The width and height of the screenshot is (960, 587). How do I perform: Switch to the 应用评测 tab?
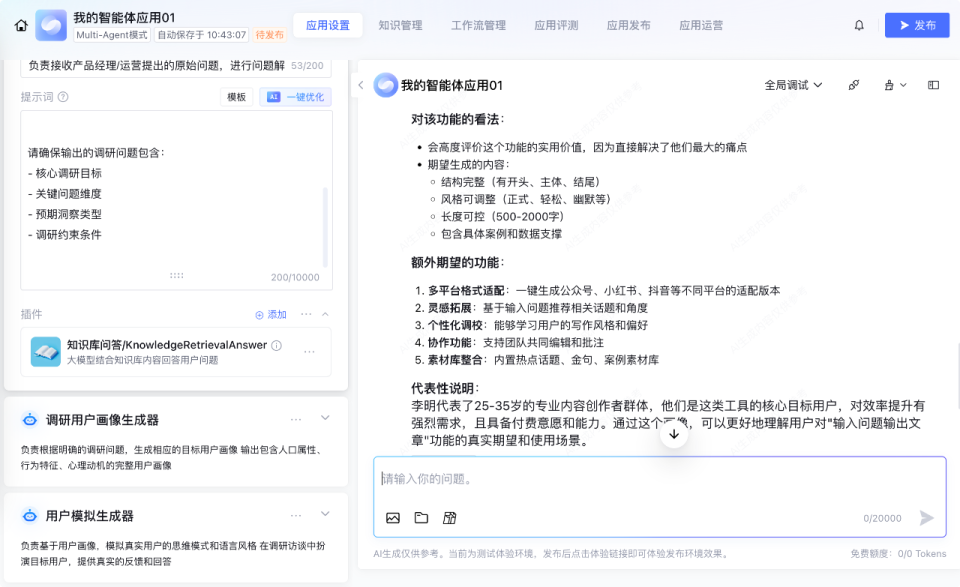point(556,24)
